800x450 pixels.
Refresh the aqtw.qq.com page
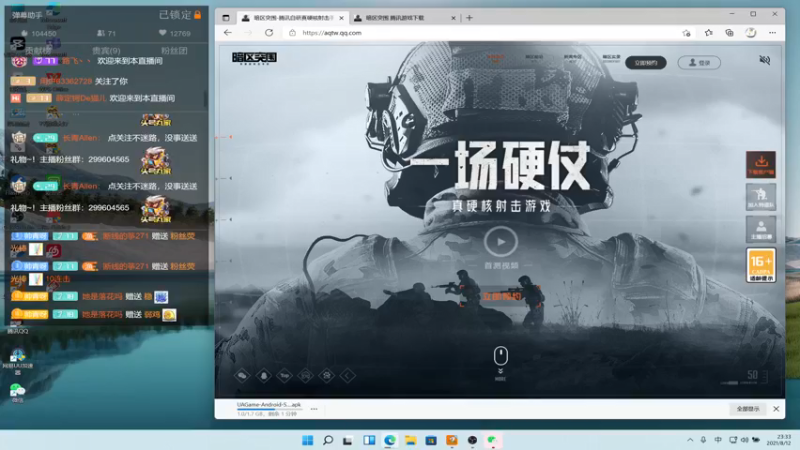tap(269, 33)
